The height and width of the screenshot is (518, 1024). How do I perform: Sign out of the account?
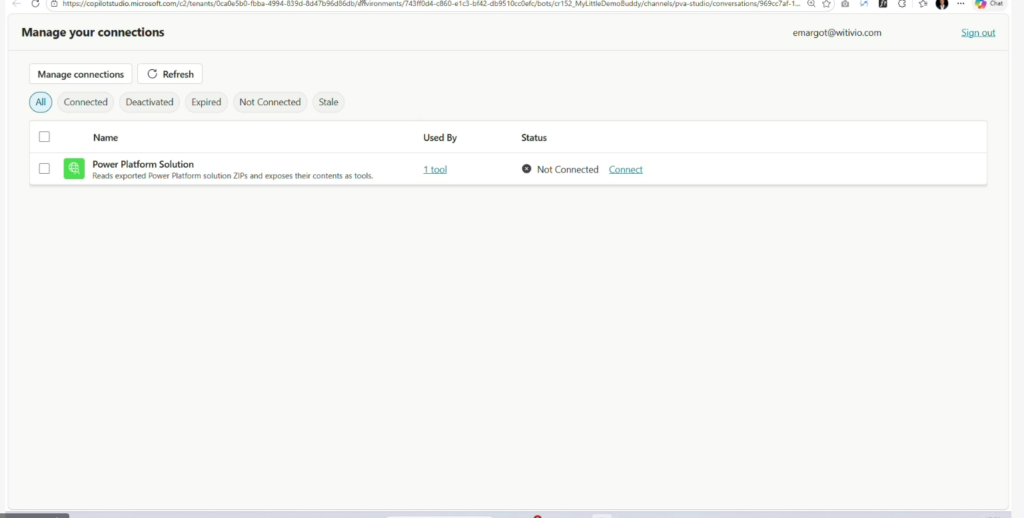pyautogui.click(x=978, y=33)
